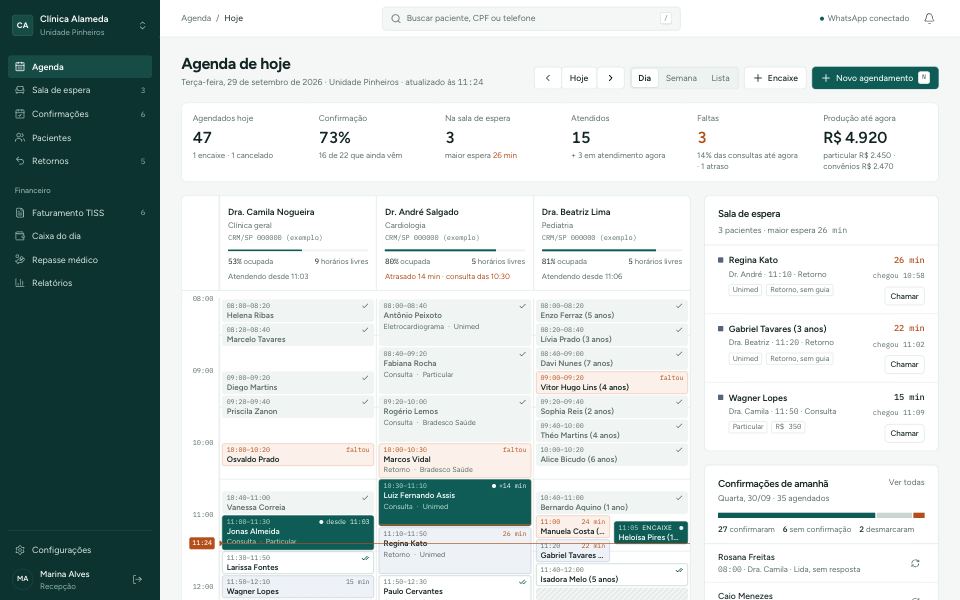Open Heloísa Pires encaixe appointment
960x600 pixels.
651,532
